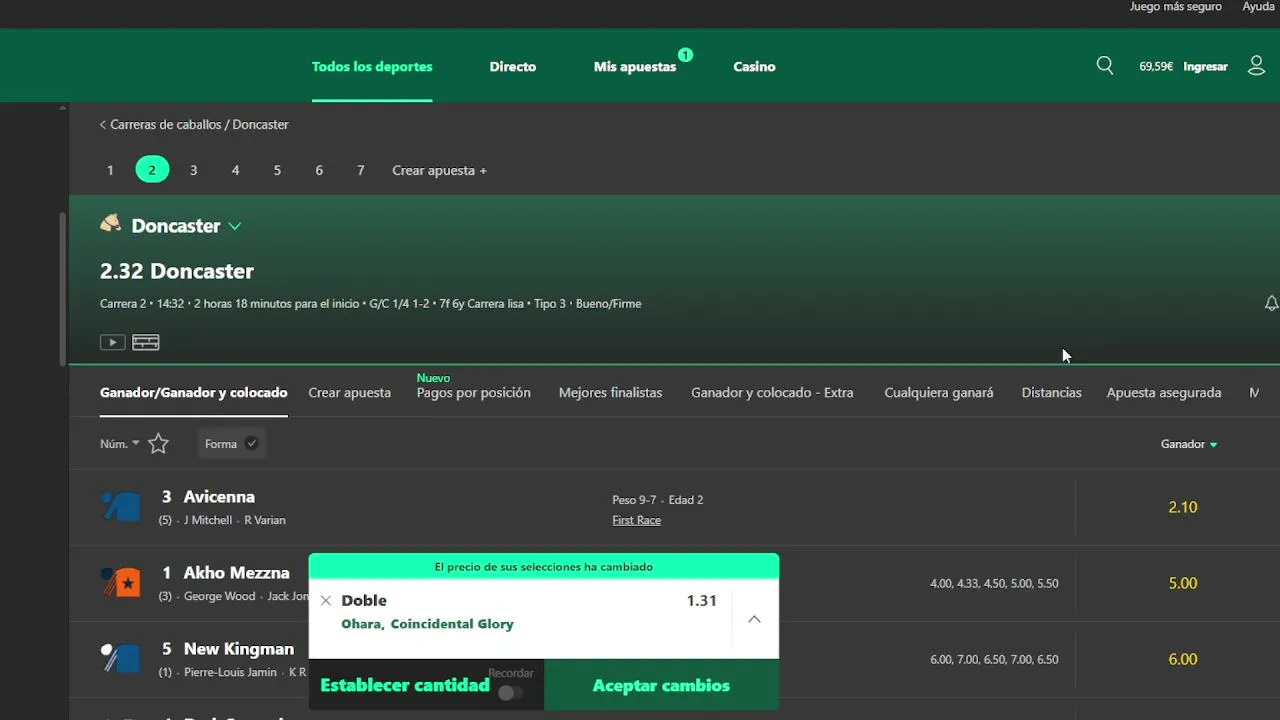Click Aceptar cambios button
The height and width of the screenshot is (720, 1280).
pyautogui.click(x=661, y=686)
